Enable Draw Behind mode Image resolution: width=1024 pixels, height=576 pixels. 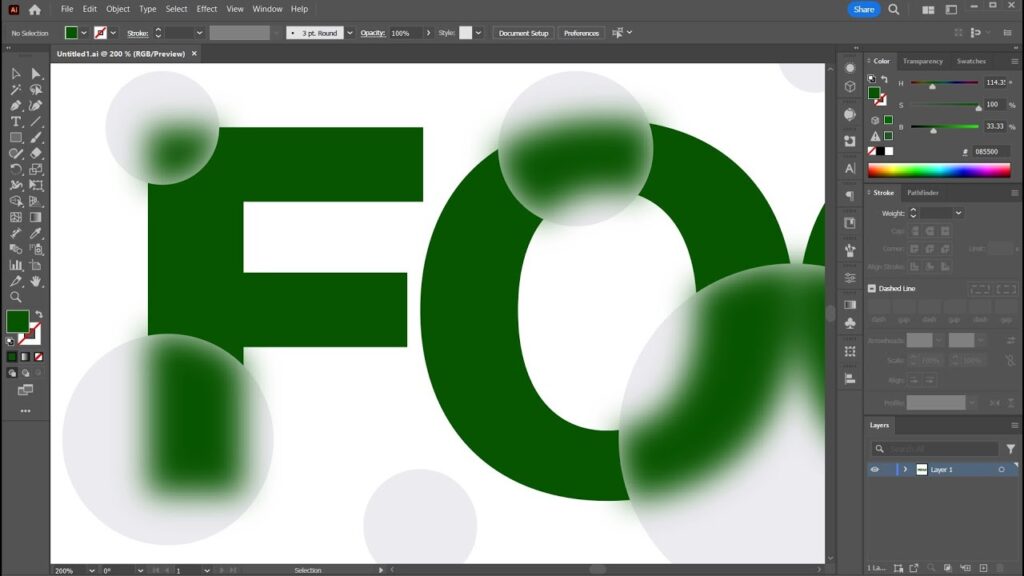coord(25,373)
